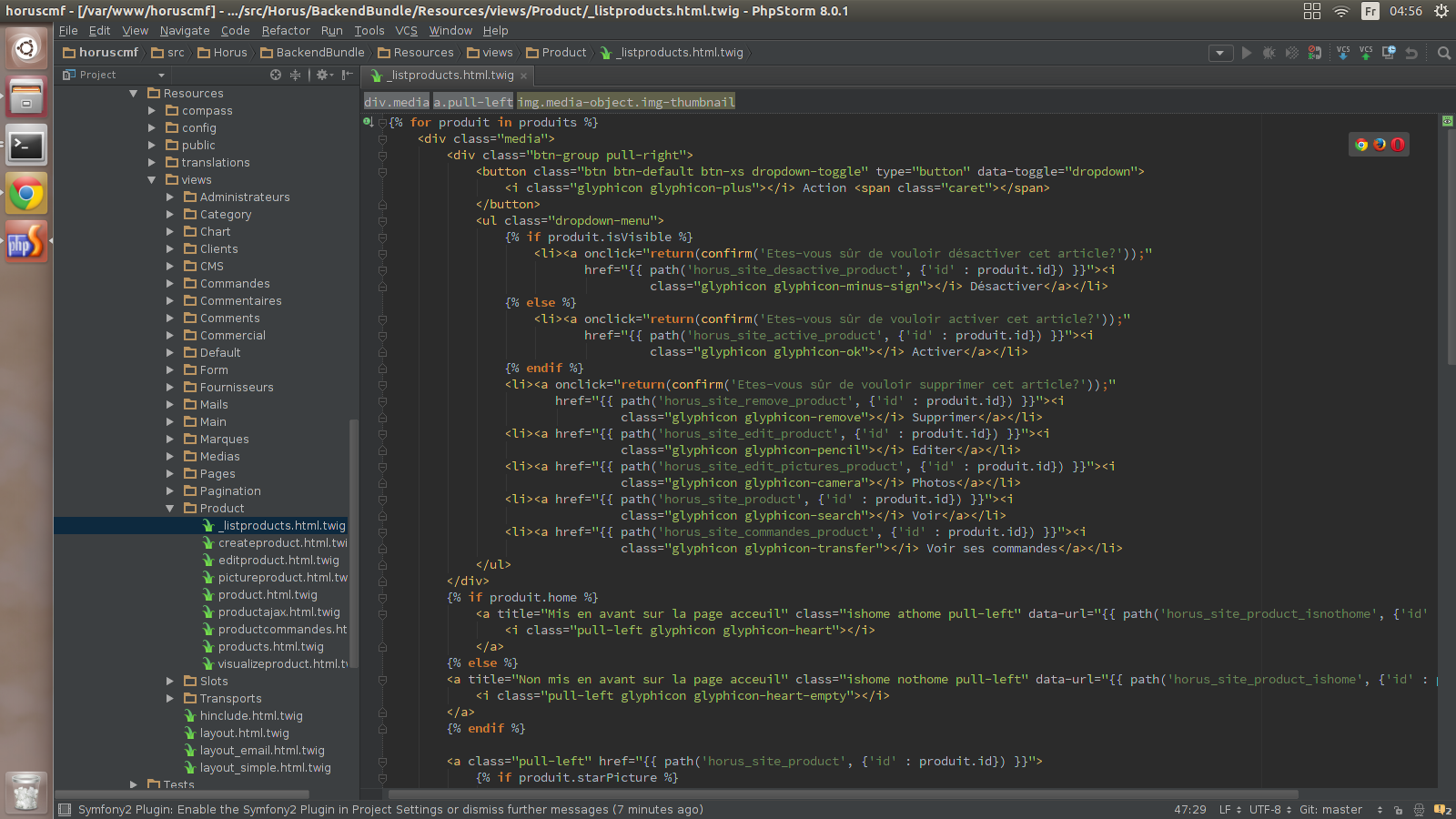Expand the Category folder in project tree
The image size is (1456, 819).
pos(170,215)
